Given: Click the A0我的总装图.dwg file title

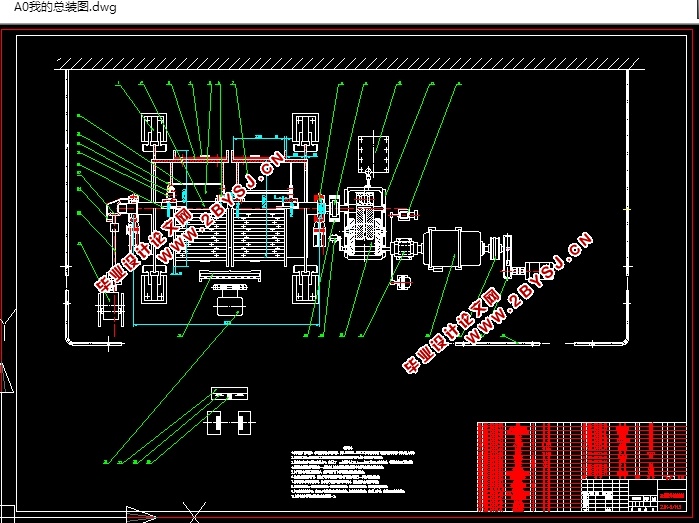Looking at the screenshot, I should [x=65, y=7].
